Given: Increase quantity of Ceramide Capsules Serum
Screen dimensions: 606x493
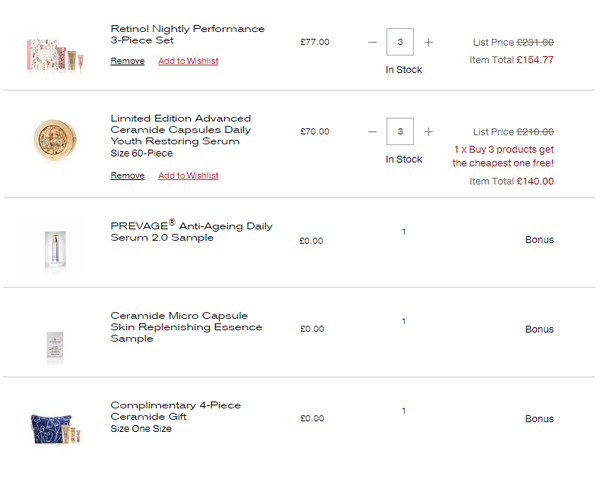Looking at the screenshot, I should (428, 132).
